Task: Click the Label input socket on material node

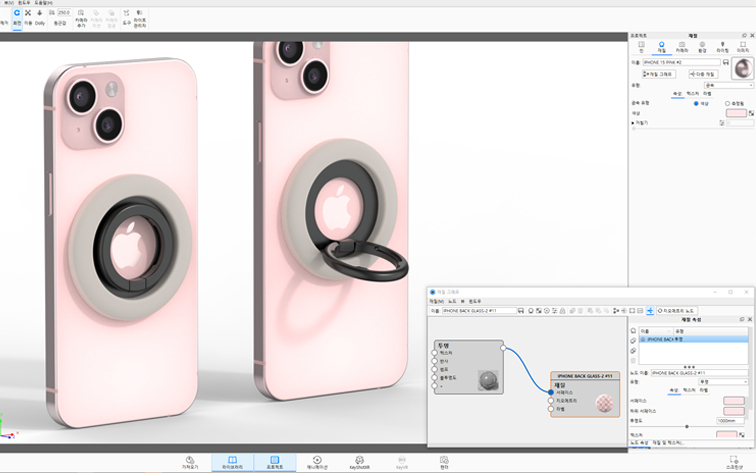Action: [551, 409]
